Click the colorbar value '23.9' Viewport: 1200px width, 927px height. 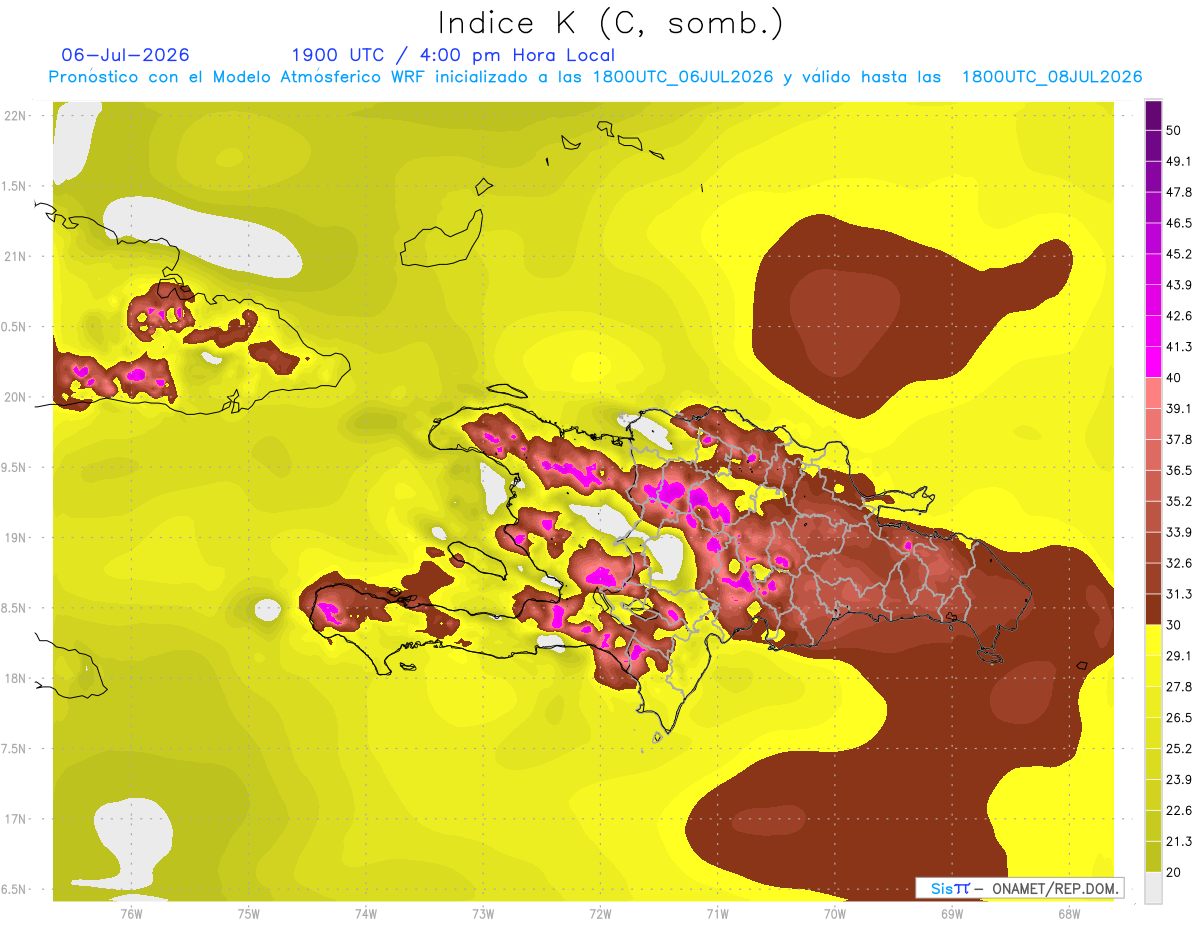coord(1179,780)
